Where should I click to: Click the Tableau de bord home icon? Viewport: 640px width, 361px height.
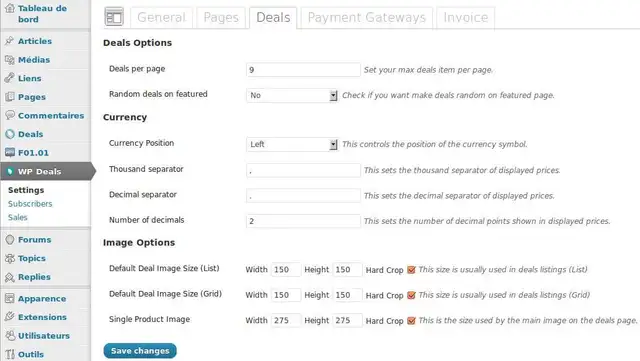click(10, 8)
